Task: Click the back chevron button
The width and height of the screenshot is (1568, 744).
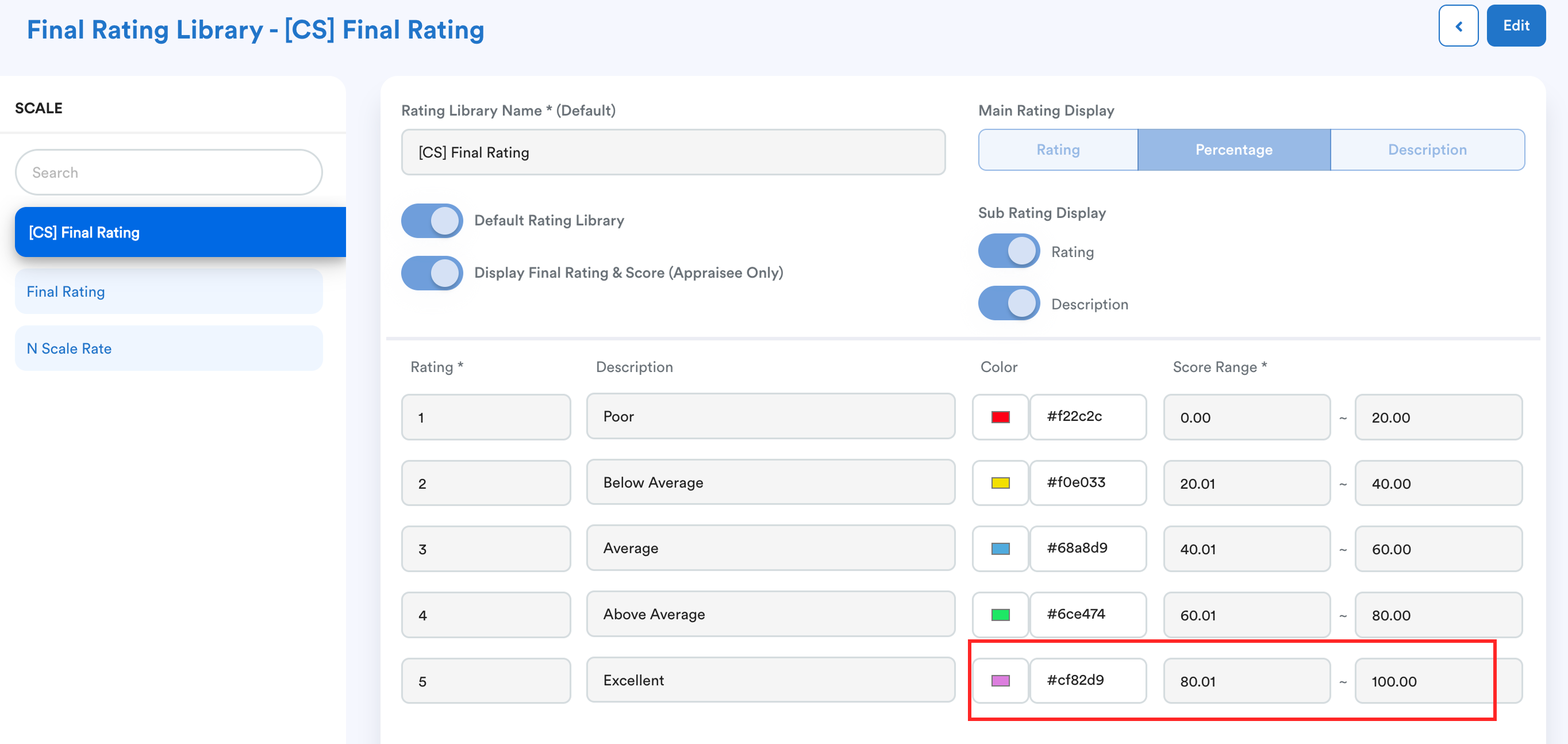Action: point(1458,26)
